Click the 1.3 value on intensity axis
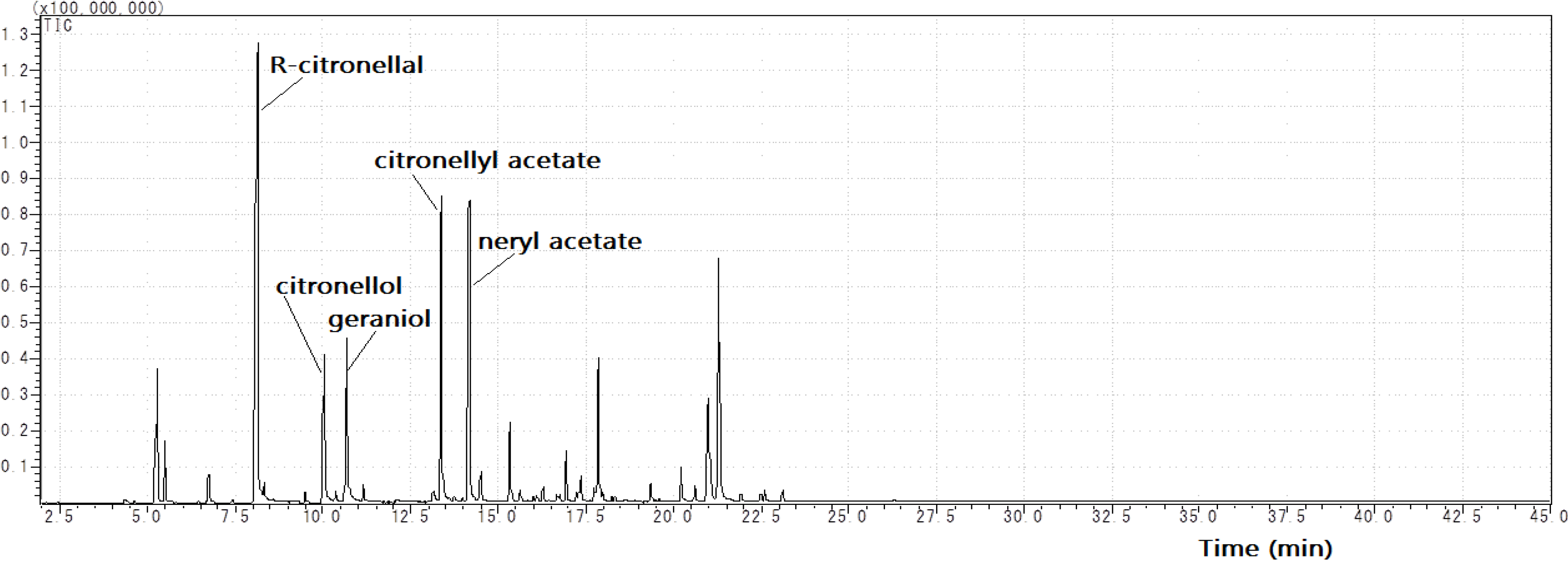 (15, 35)
